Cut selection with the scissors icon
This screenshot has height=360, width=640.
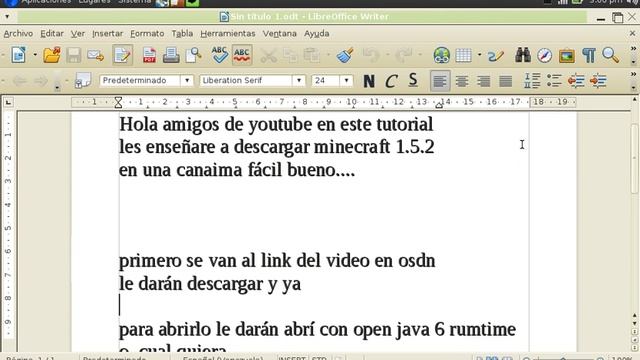click(268, 56)
